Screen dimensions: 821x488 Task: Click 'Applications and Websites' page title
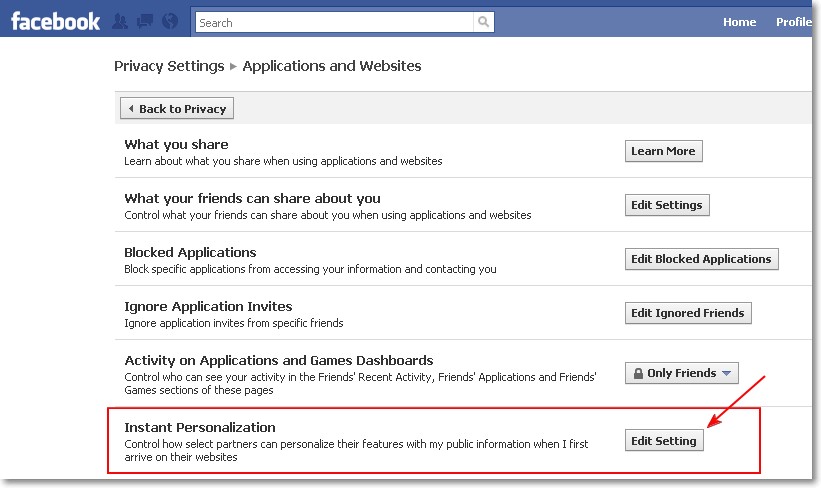332,66
